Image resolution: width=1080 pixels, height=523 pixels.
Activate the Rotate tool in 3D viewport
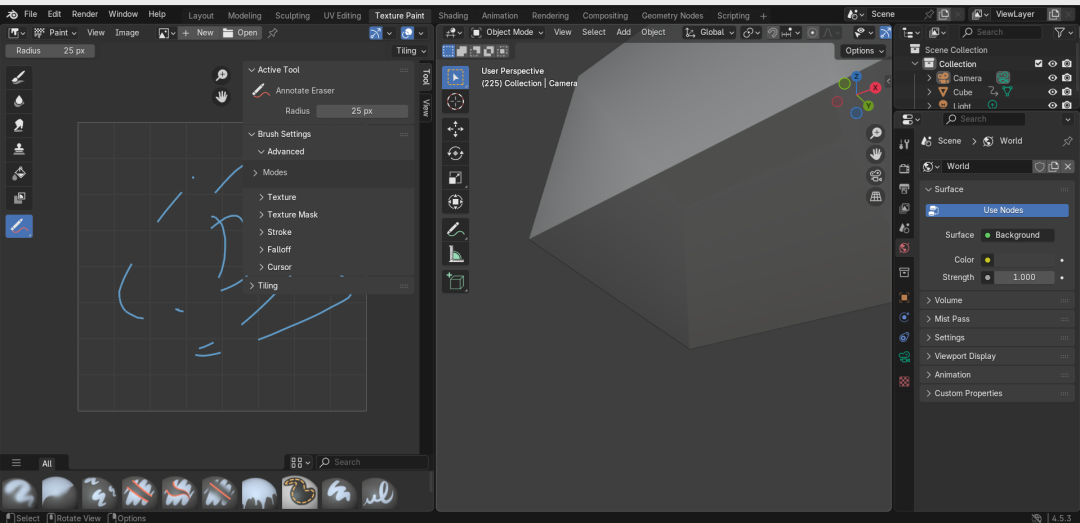455,154
